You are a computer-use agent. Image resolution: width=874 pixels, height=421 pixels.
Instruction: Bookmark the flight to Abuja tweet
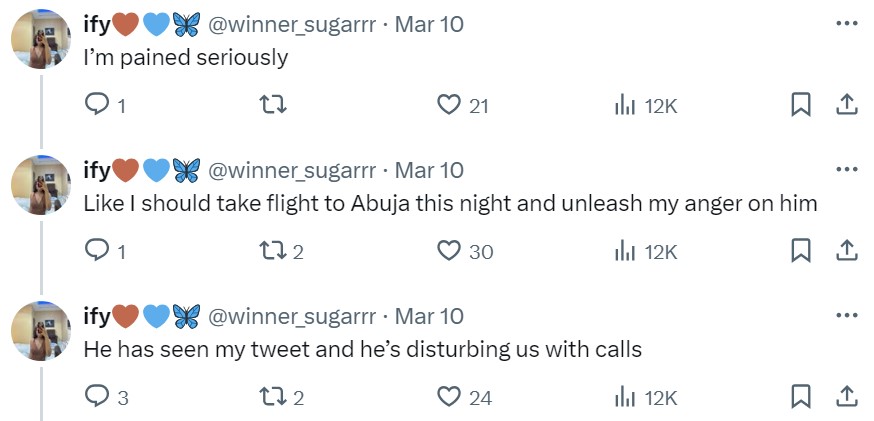click(800, 251)
